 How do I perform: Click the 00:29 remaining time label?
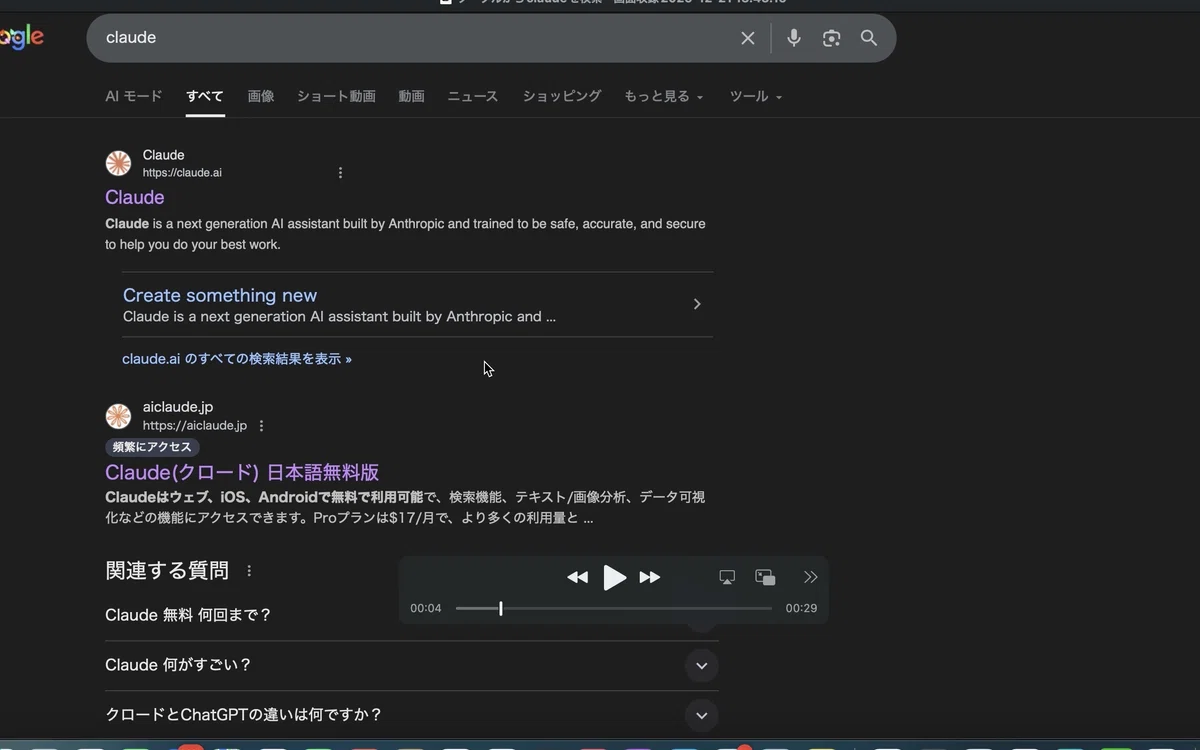point(801,608)
